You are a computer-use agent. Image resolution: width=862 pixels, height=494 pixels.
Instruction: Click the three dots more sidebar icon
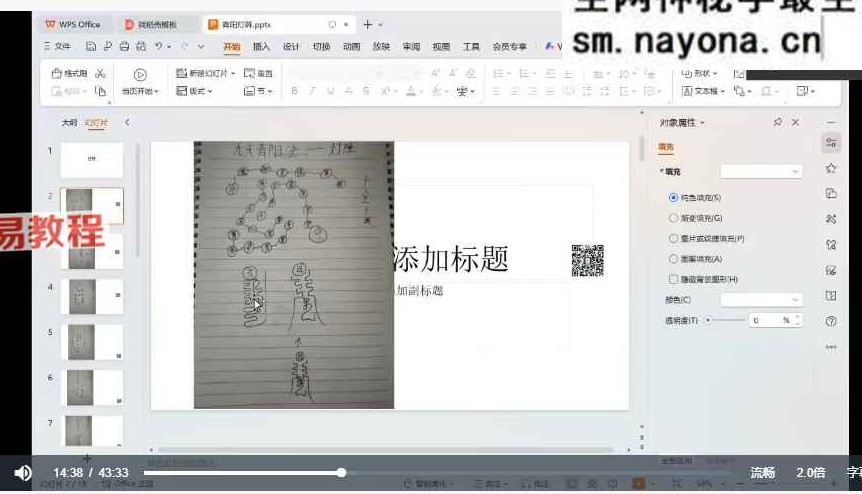pyautogui.click(x=831, y=347)
